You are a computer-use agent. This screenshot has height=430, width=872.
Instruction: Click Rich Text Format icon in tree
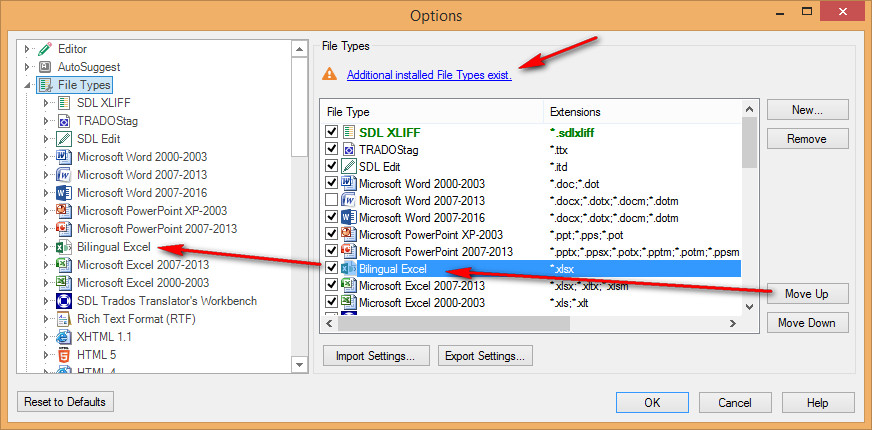[x=64, y=319]
